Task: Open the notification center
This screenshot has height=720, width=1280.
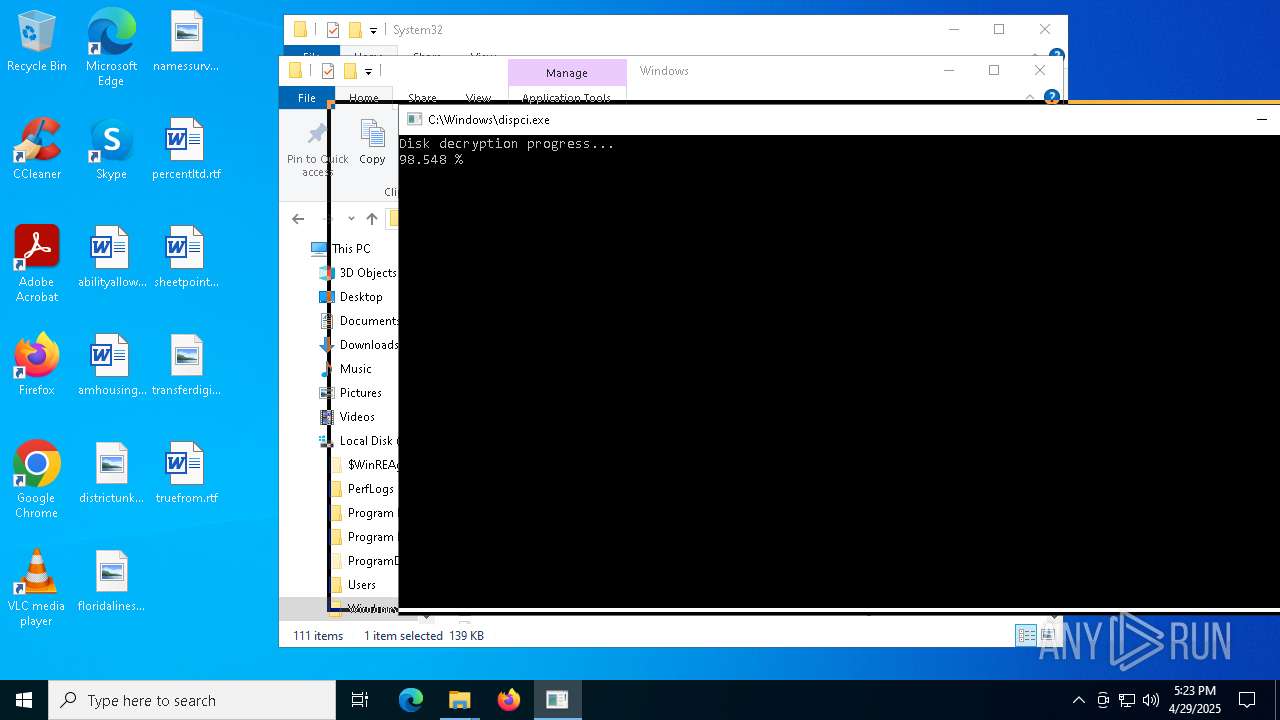Action: pyautogui.click(x=1247, y=700)
